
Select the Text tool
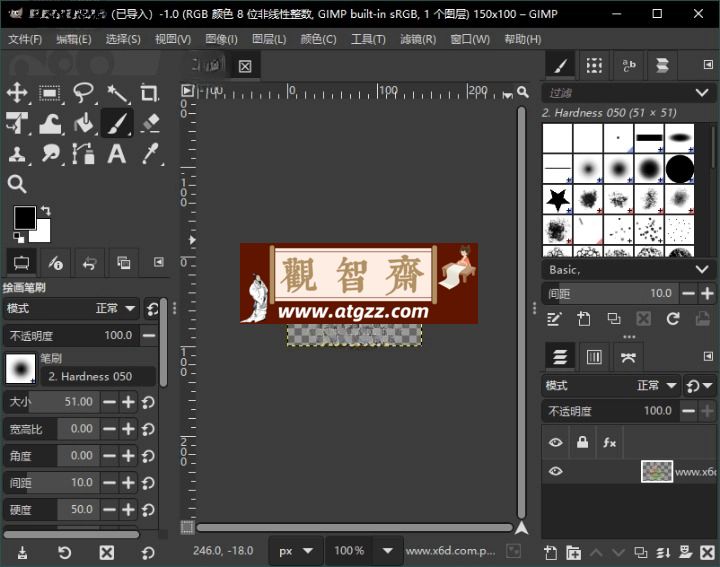[x=117, y=154]
